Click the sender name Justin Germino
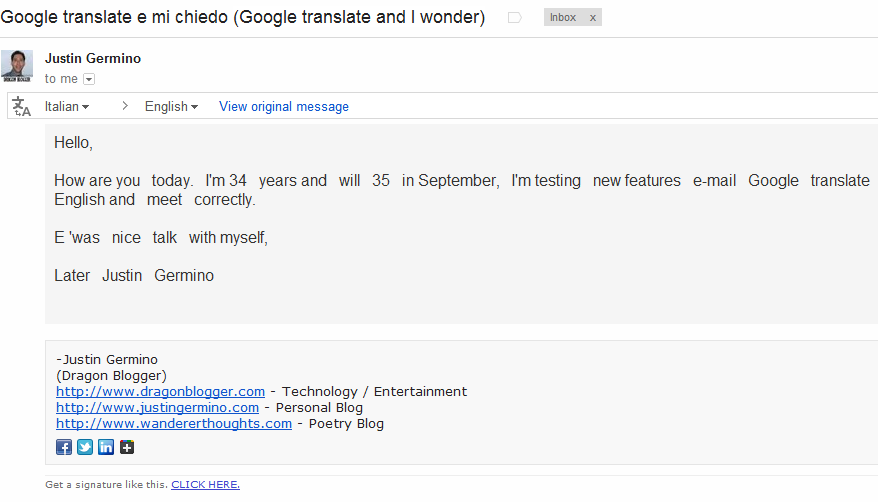The width and height of the screenshot is (878, 502). 93,58
